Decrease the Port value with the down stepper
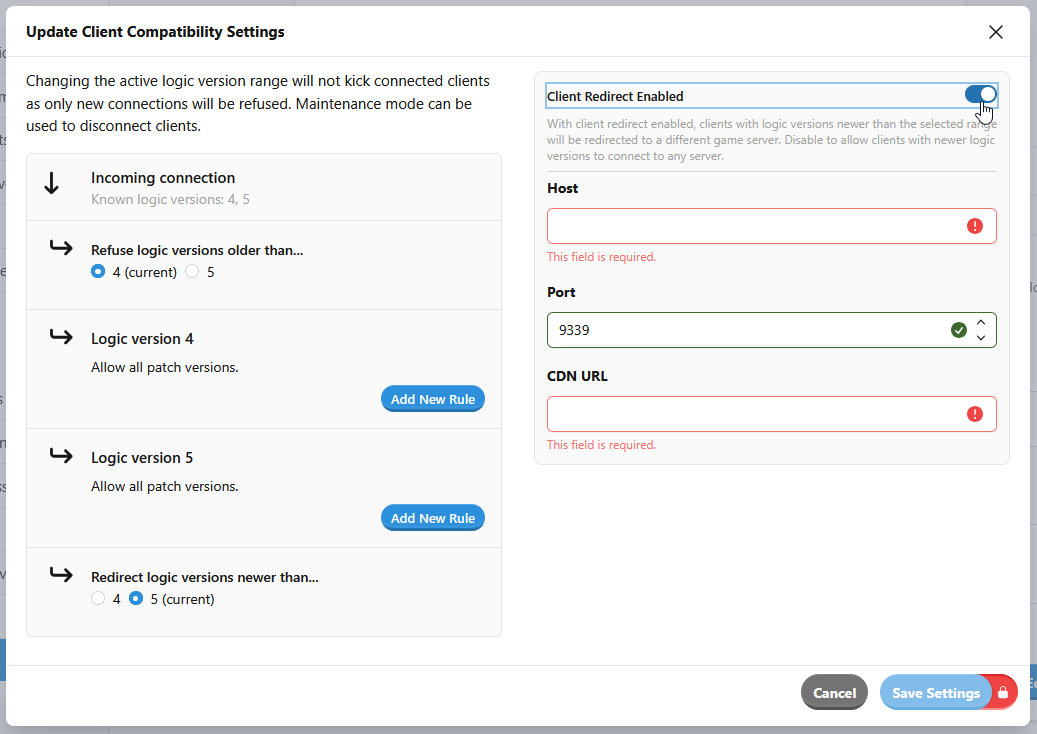The width and height of the screenshot is (1037, 734). [981, 338]
